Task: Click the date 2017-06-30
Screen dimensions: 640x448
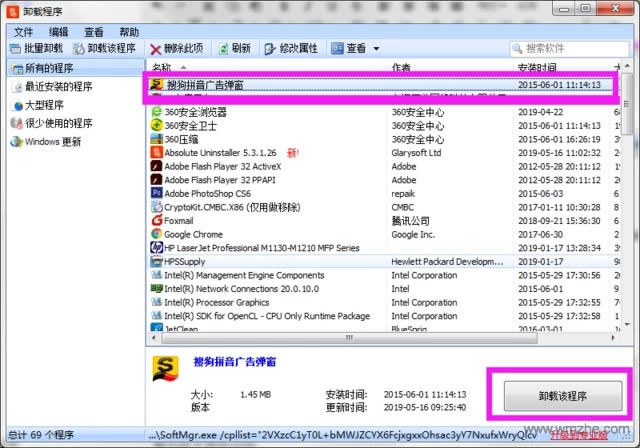Action: [x=540, y=234]
